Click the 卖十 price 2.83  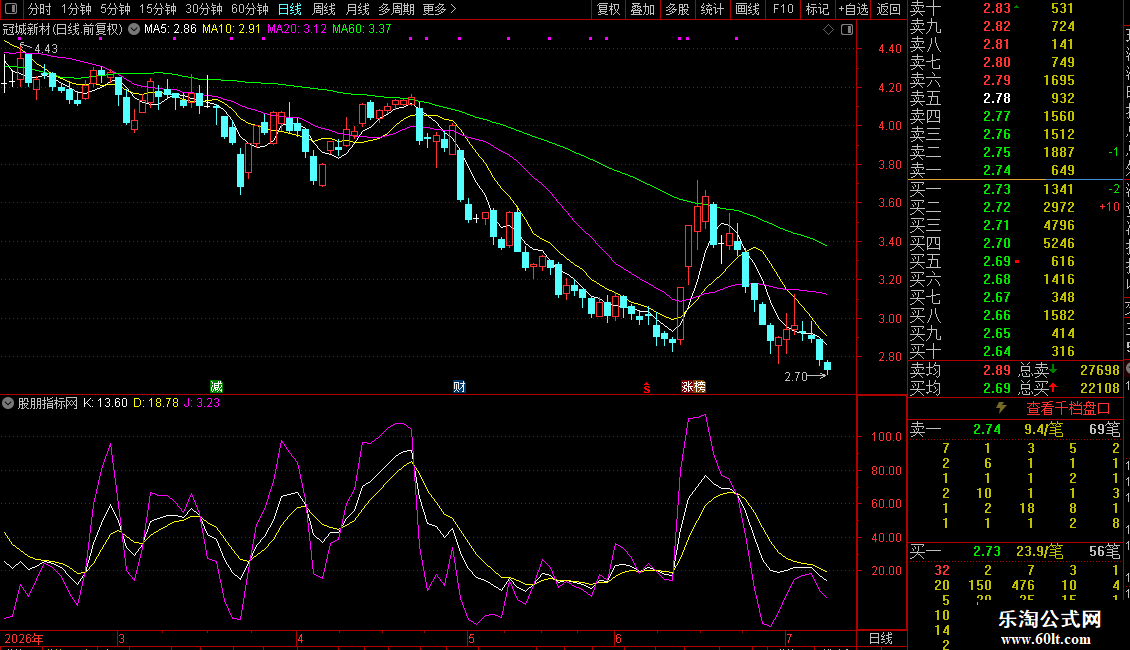click(997, 8)
